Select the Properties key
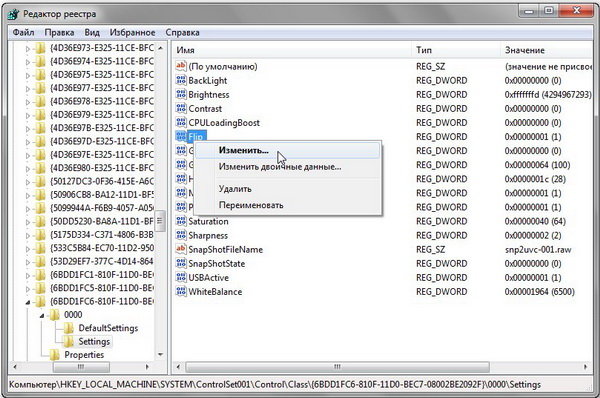The width and height of the screenshot is (600, 398). 84,355
